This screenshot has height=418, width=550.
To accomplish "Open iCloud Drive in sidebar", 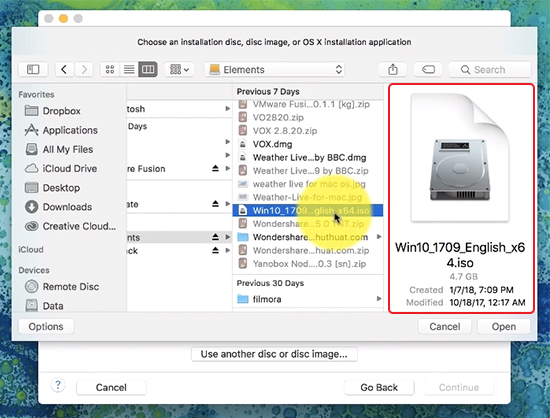I will click(x=61, y=169).
